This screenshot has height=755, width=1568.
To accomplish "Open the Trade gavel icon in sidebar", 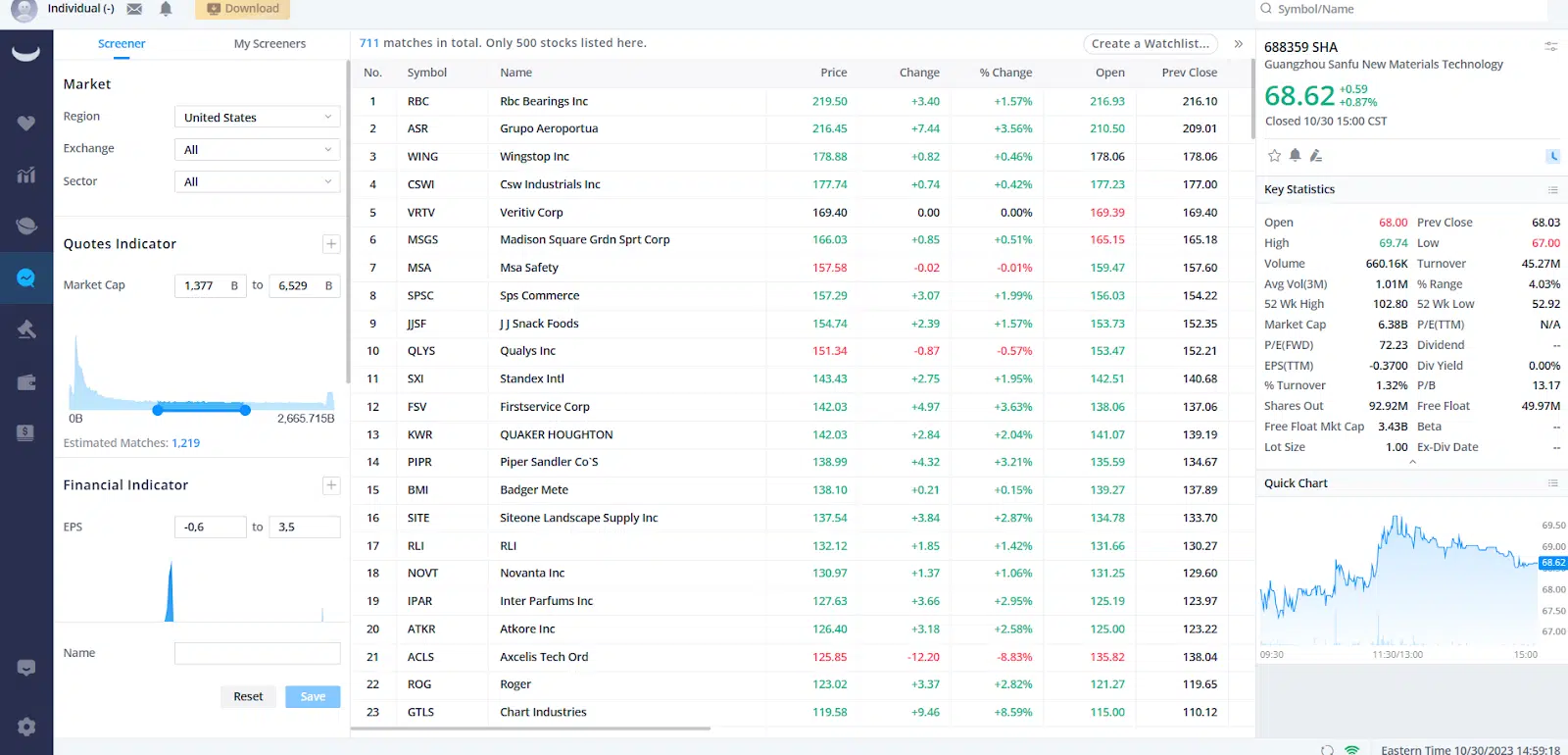I will pos(26,329).
